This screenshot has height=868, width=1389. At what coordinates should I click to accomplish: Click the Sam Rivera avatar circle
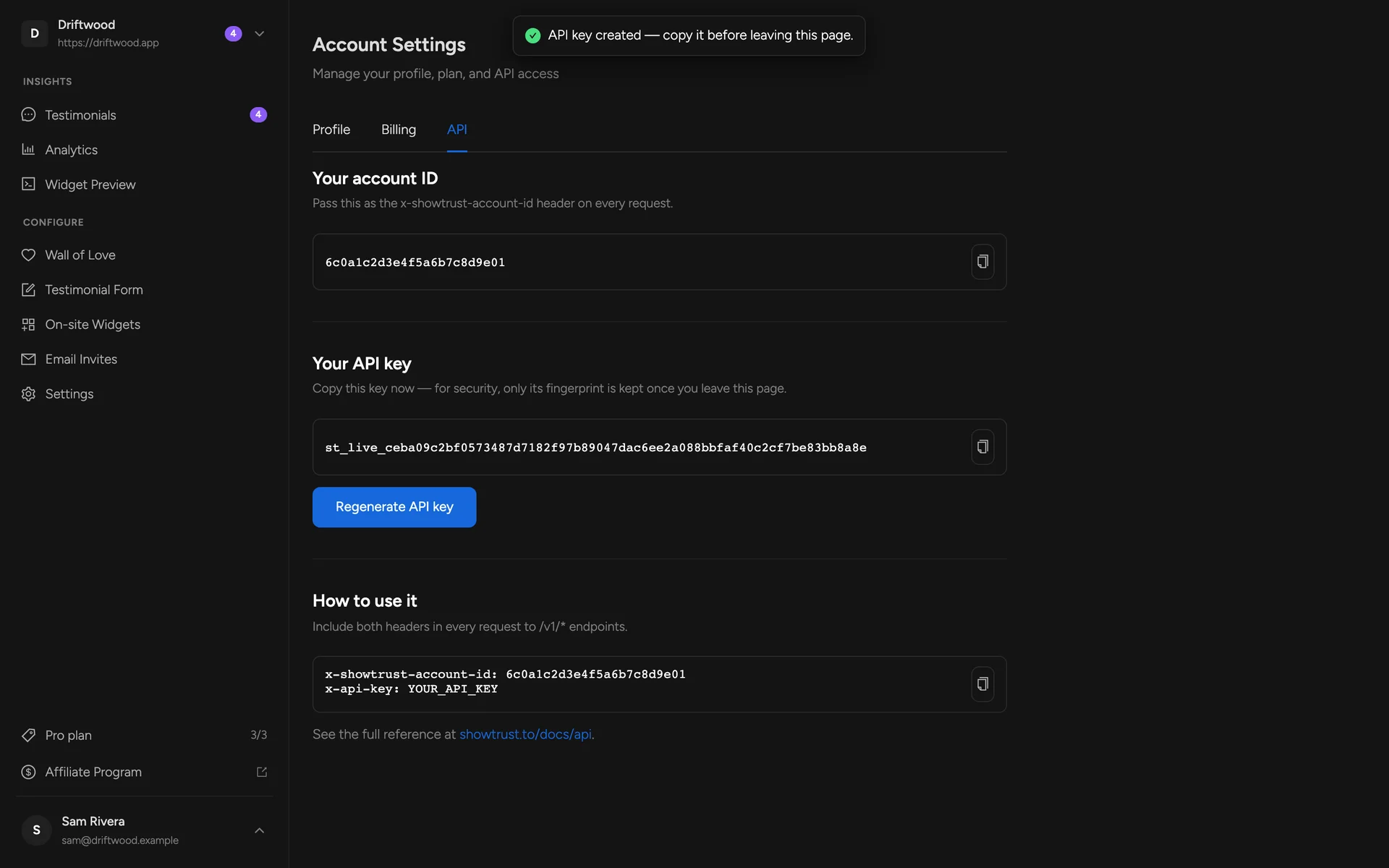coord(36,830)
